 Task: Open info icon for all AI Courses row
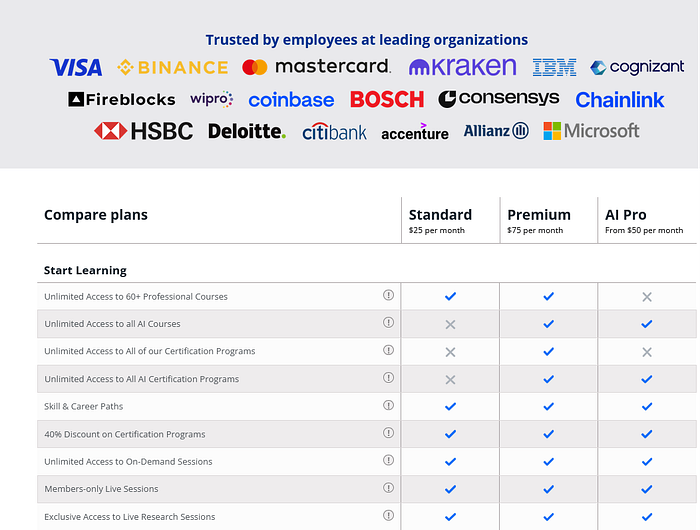388,323
